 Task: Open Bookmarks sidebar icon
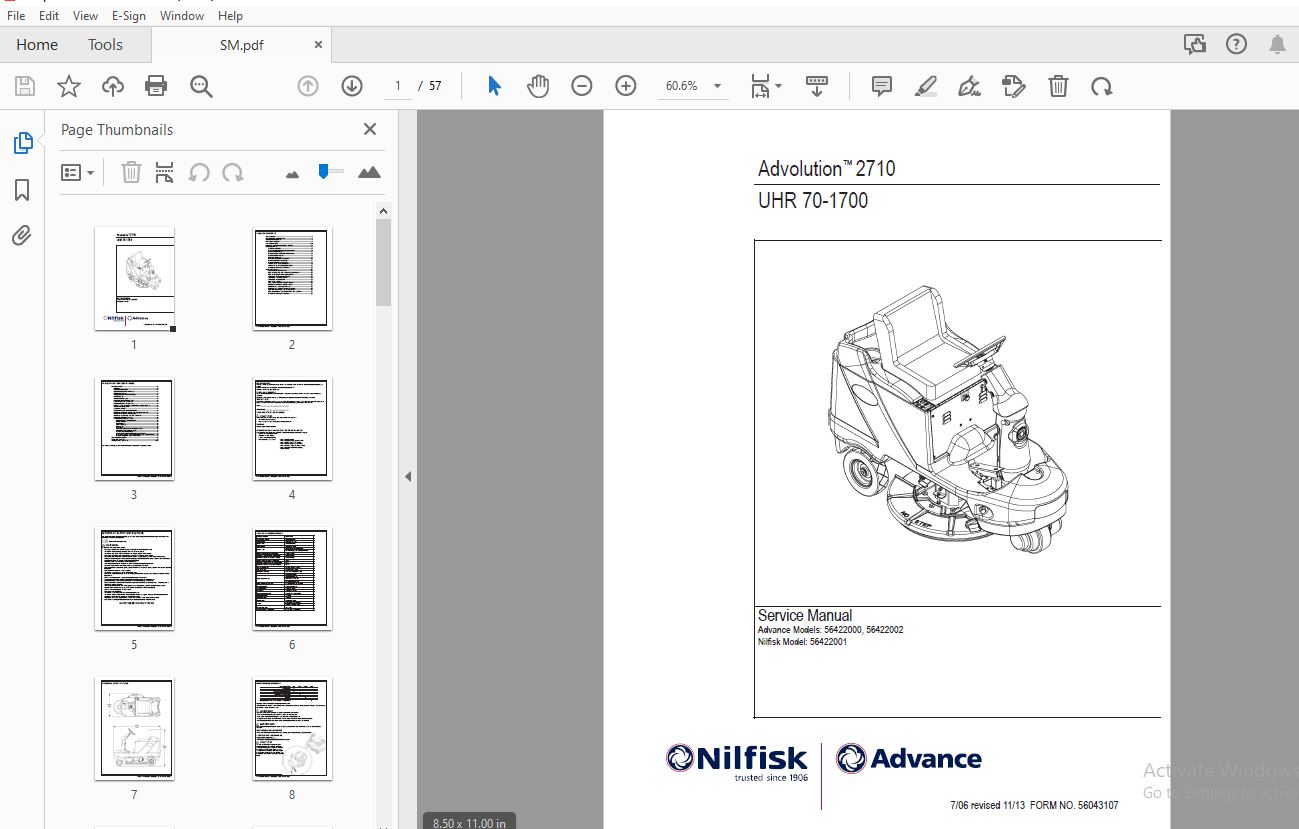click(22, 190)
